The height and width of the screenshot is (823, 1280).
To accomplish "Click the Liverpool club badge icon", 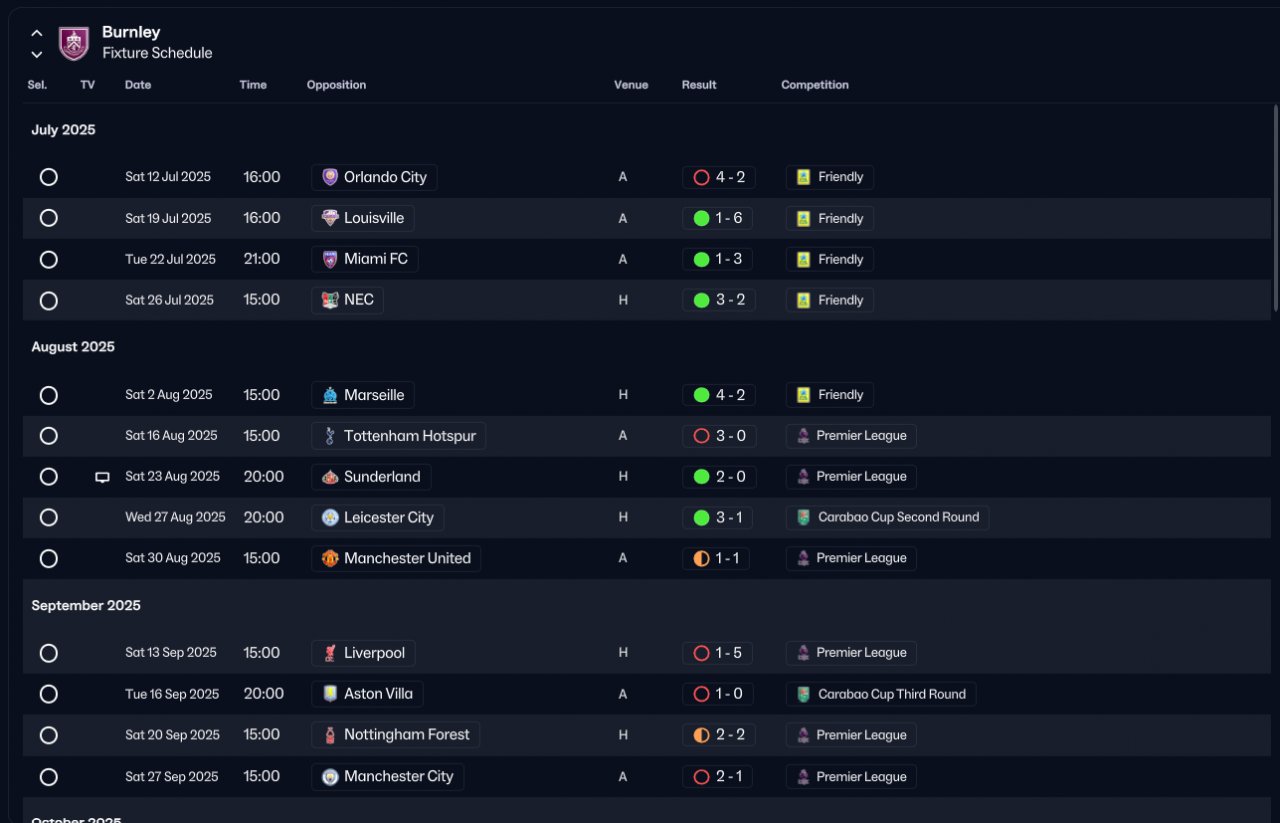I will [330, 653].
